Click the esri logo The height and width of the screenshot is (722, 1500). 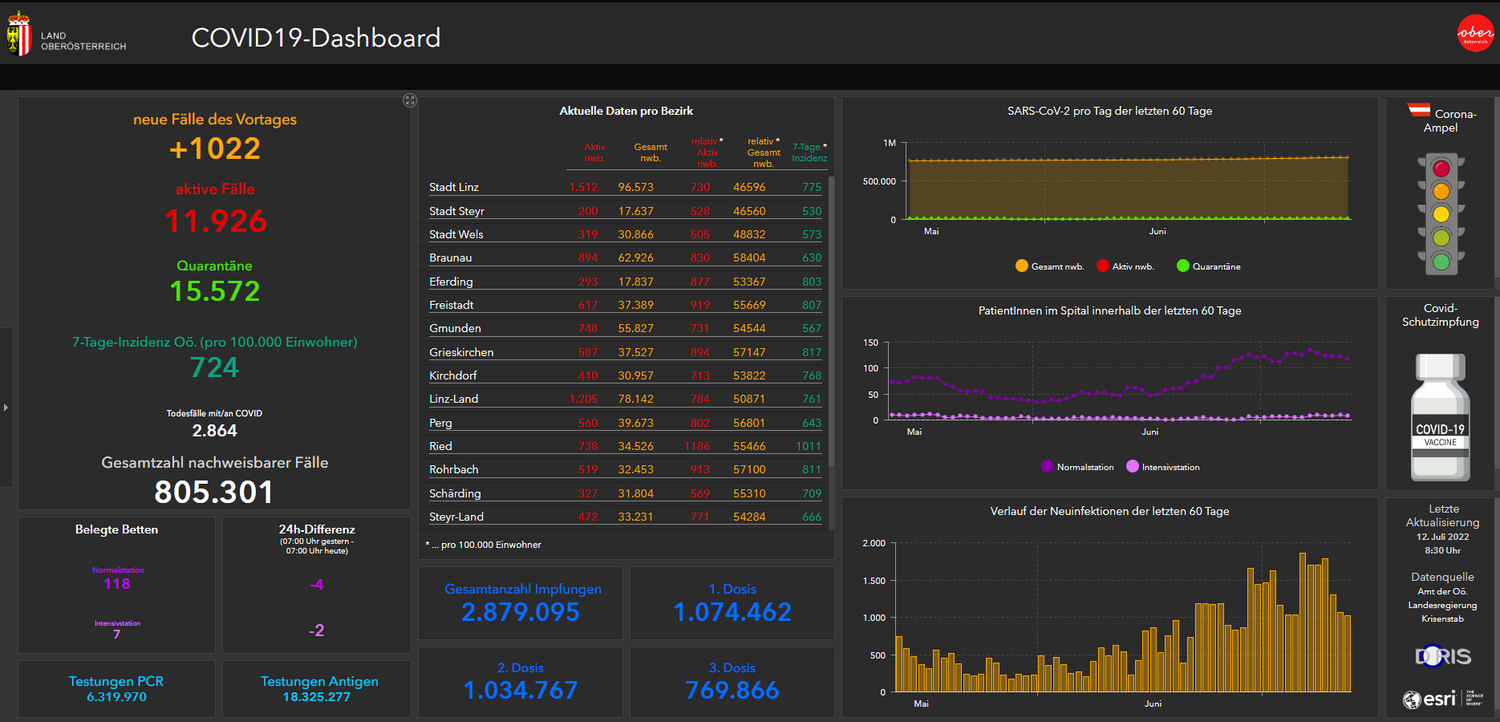click(1424, 700)
